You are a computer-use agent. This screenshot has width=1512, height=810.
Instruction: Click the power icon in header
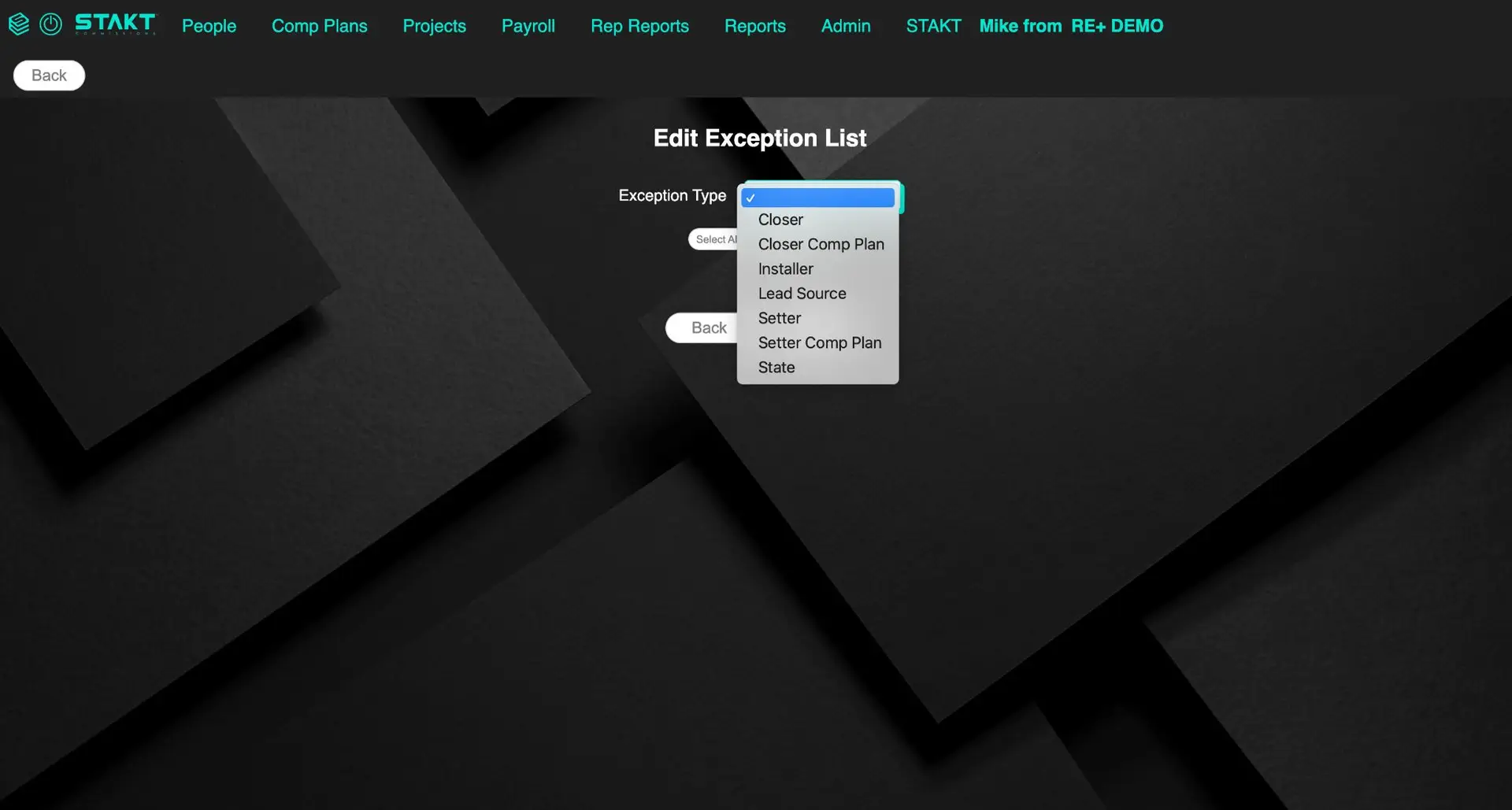(x=50, y=24)
